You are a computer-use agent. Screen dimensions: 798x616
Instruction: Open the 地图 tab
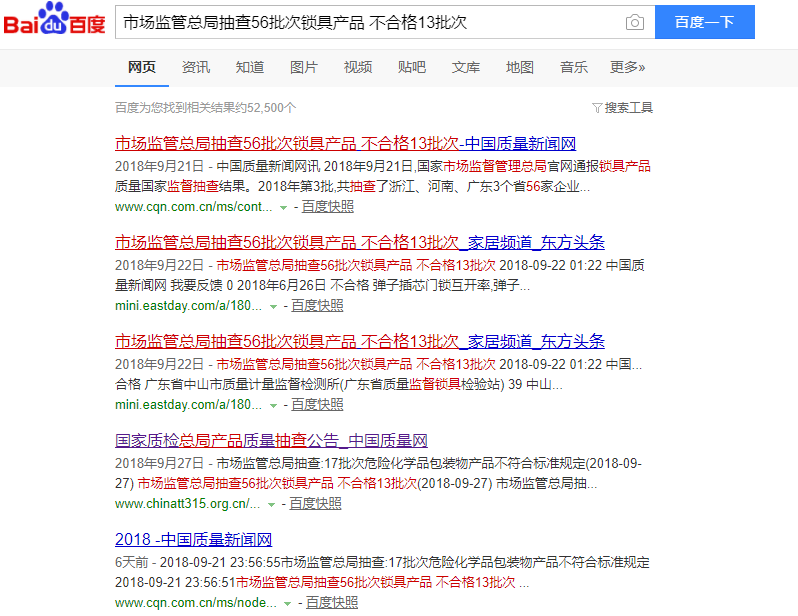[519, 67]
